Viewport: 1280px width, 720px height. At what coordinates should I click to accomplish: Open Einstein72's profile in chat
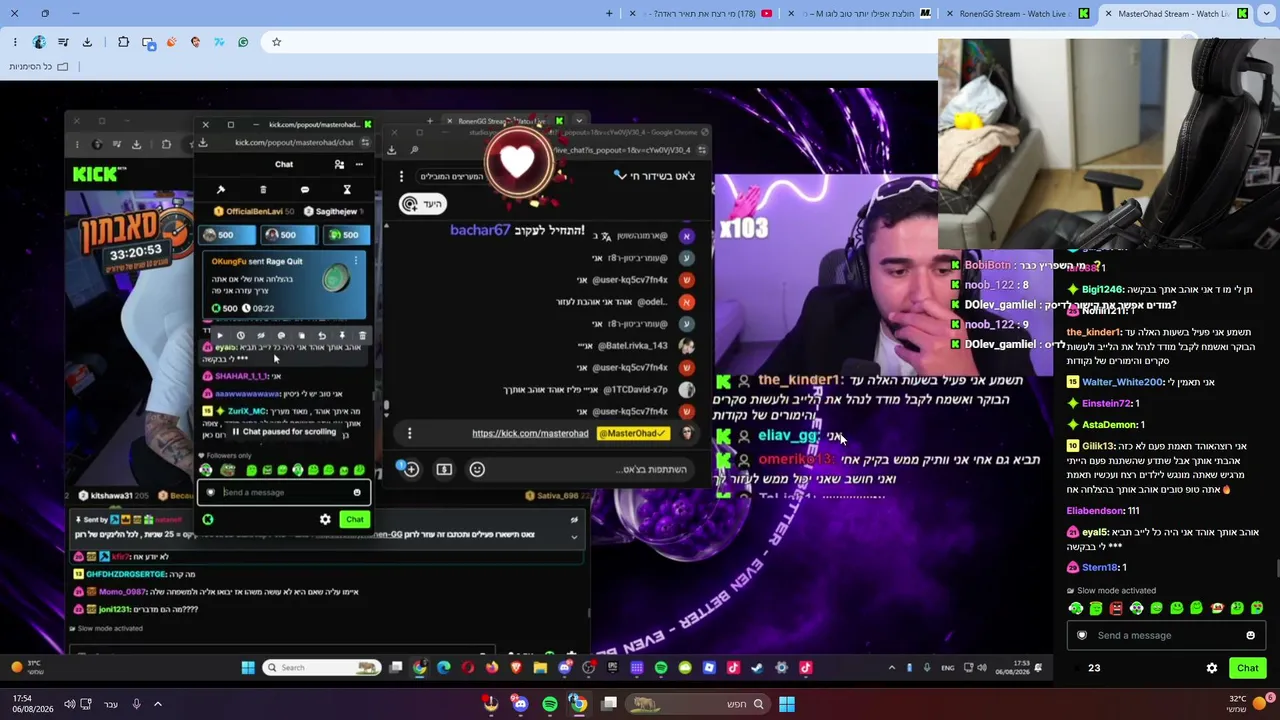1106,403
